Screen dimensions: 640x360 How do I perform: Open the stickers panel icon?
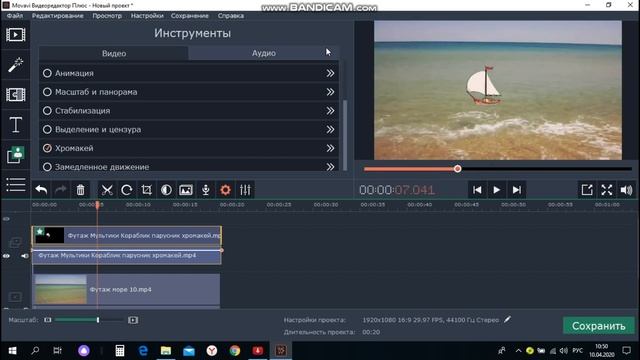pos(16,155)
